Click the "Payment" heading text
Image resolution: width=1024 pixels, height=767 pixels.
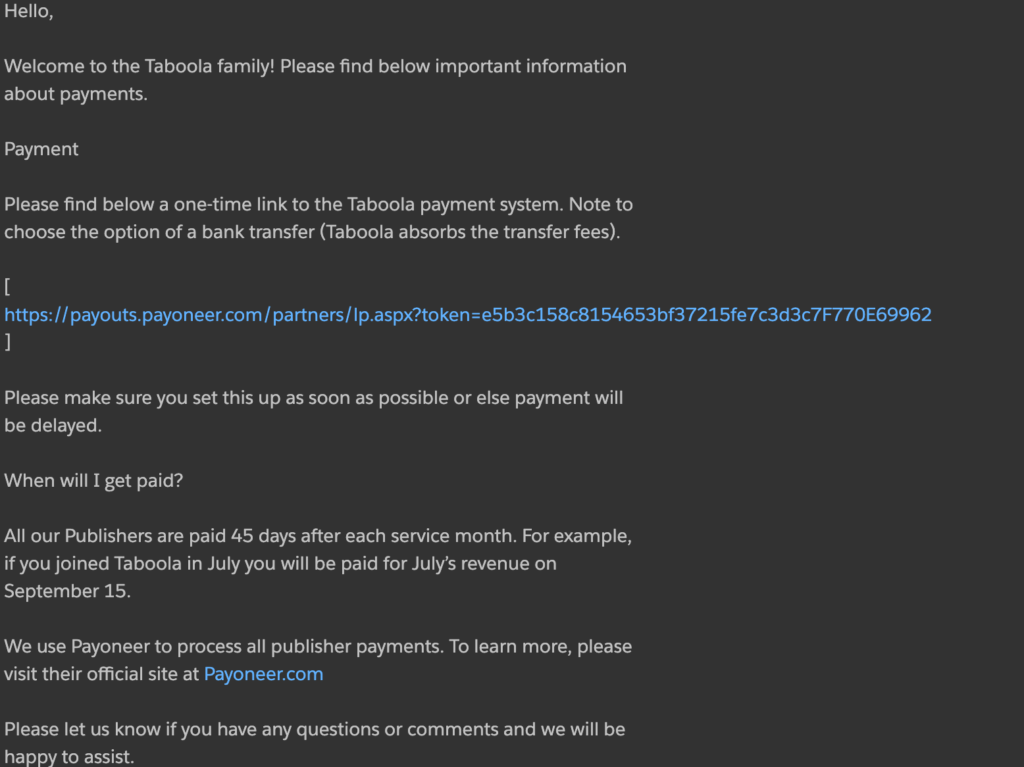tap(41, 149)
